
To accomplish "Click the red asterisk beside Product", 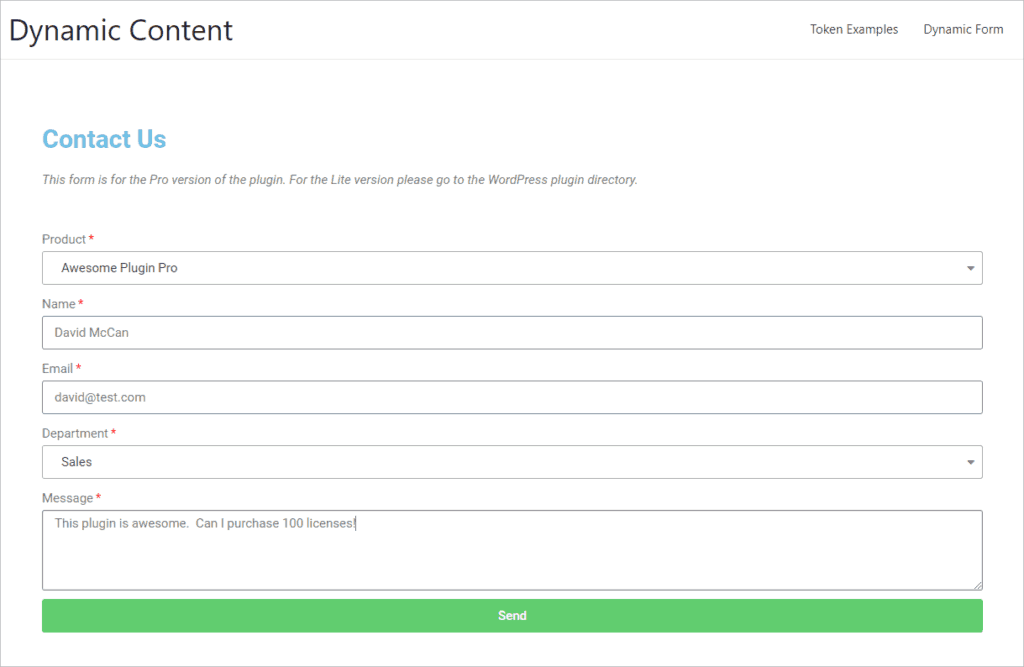I will (92, 239).
